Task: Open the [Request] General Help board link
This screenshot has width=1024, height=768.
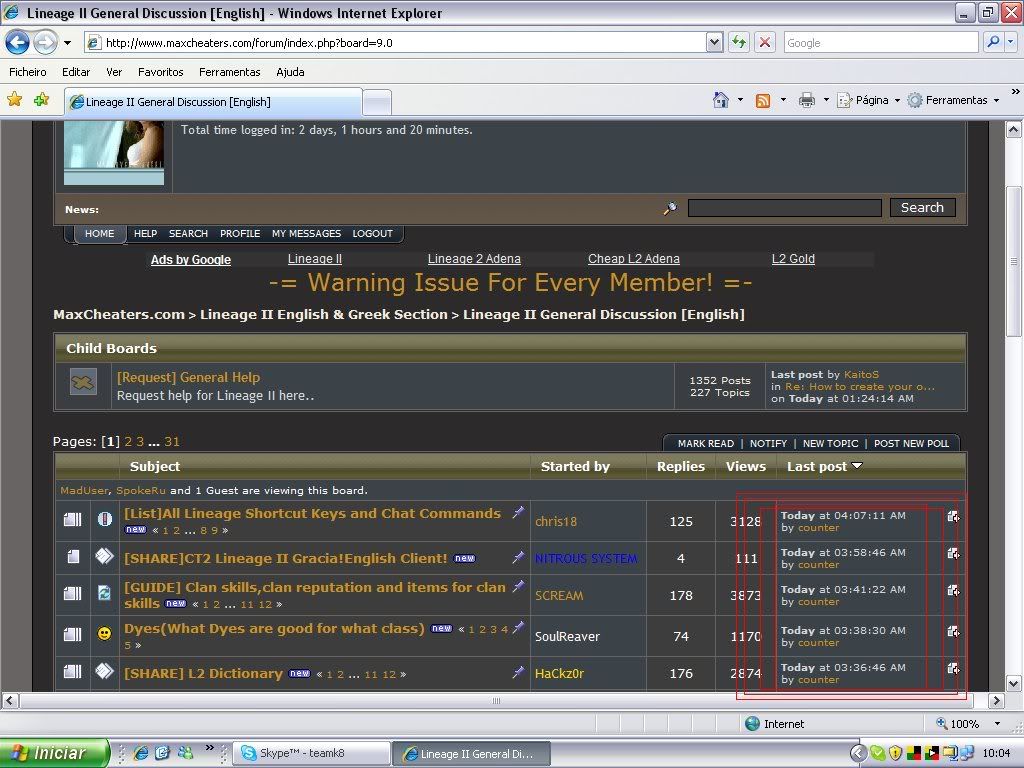Action: pos(188,377)
